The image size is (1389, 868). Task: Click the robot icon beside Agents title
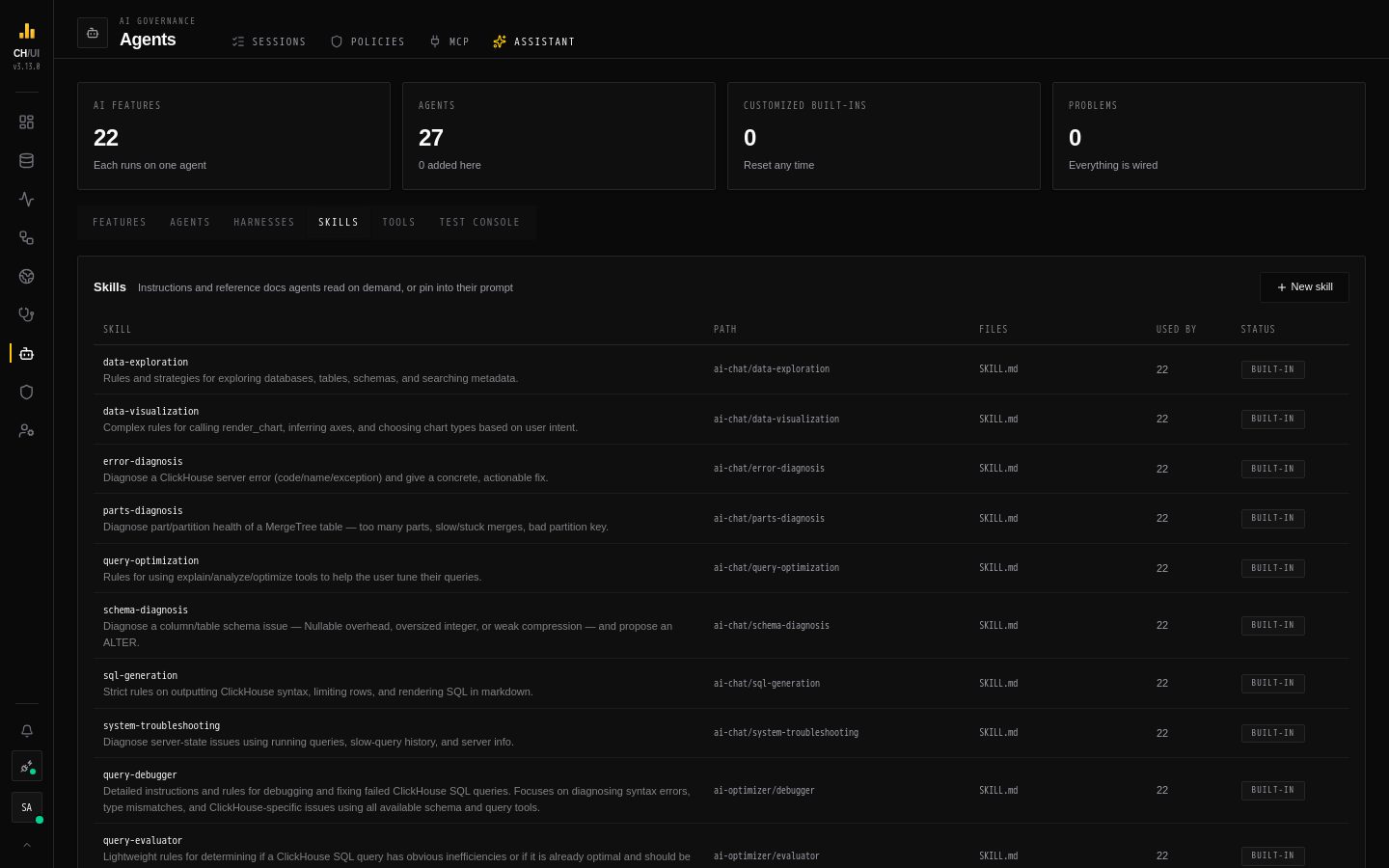click(93, 33)
